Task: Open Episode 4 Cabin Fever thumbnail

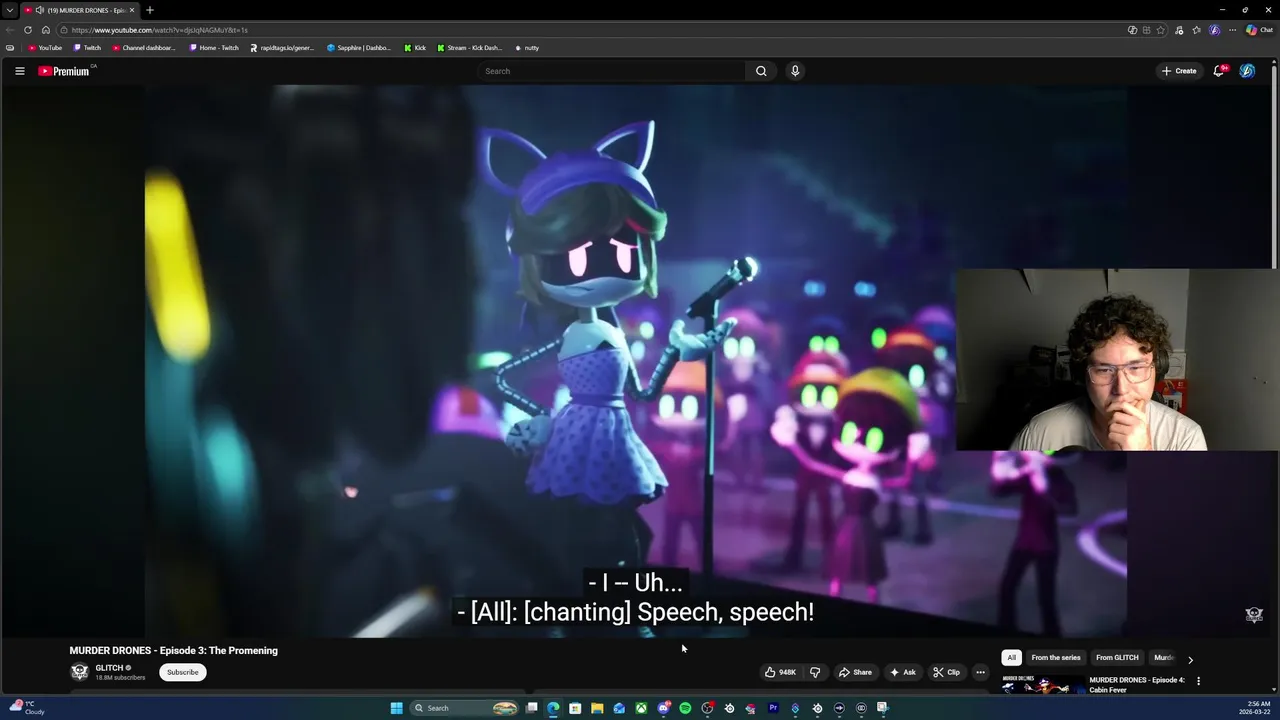Action: (1043, 684)
